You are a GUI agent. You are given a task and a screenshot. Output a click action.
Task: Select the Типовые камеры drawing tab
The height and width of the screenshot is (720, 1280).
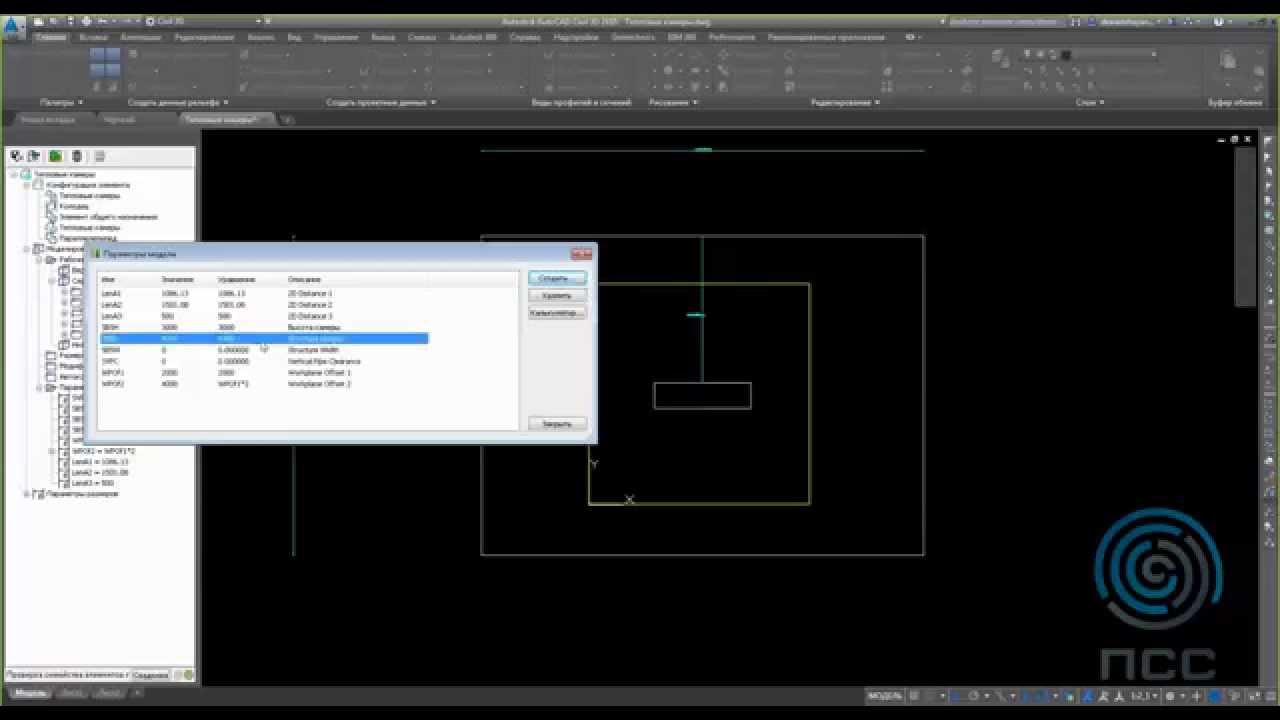click(x=221, y=119)
